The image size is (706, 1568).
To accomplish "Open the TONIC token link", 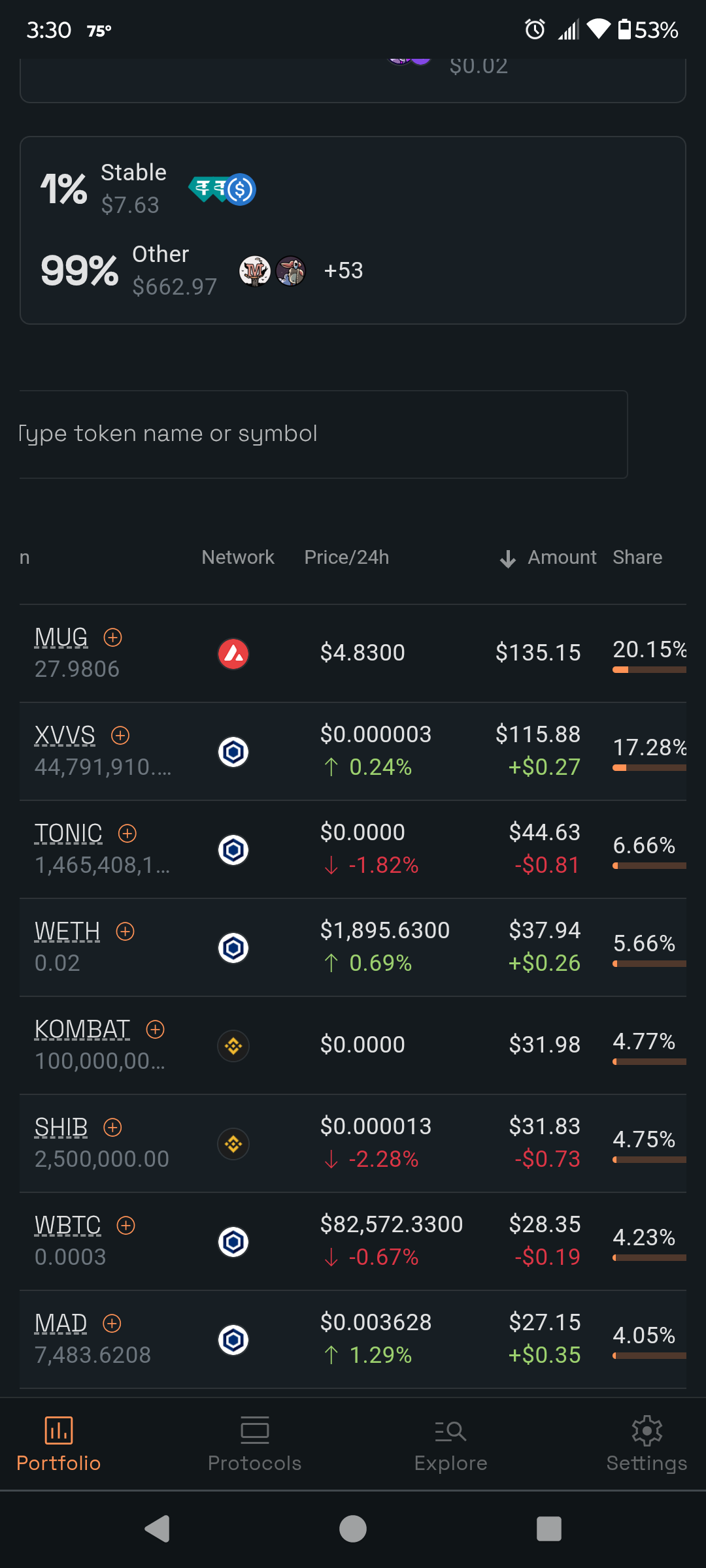I will 69,833.
